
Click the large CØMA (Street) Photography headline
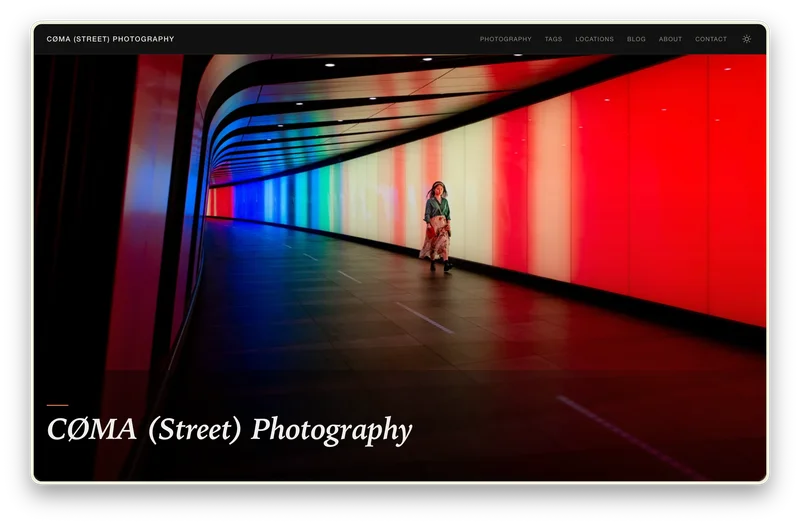[229, 430]
